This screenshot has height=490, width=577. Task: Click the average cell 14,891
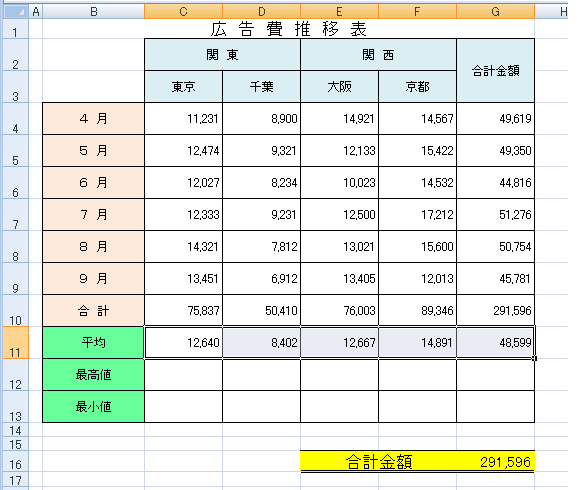(x=417, y=342)
